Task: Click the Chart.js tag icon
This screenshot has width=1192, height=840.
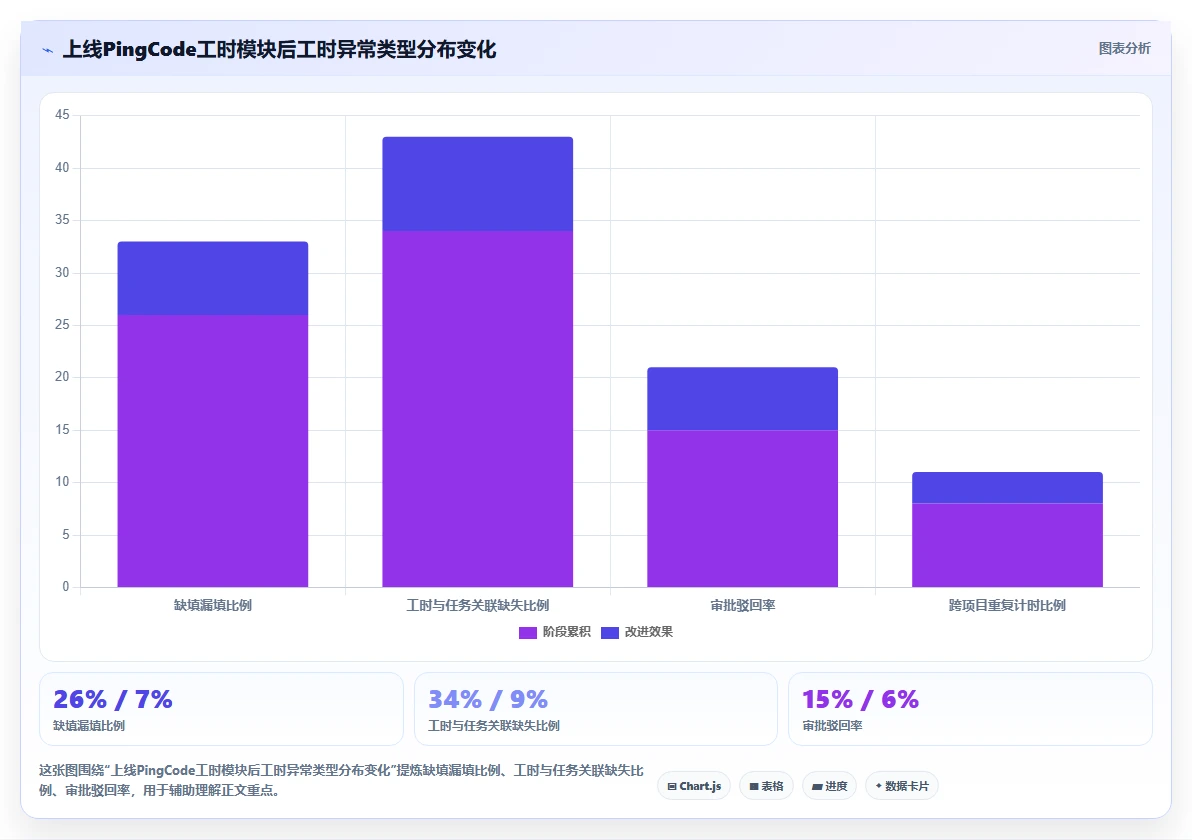Action: point(672,787)
